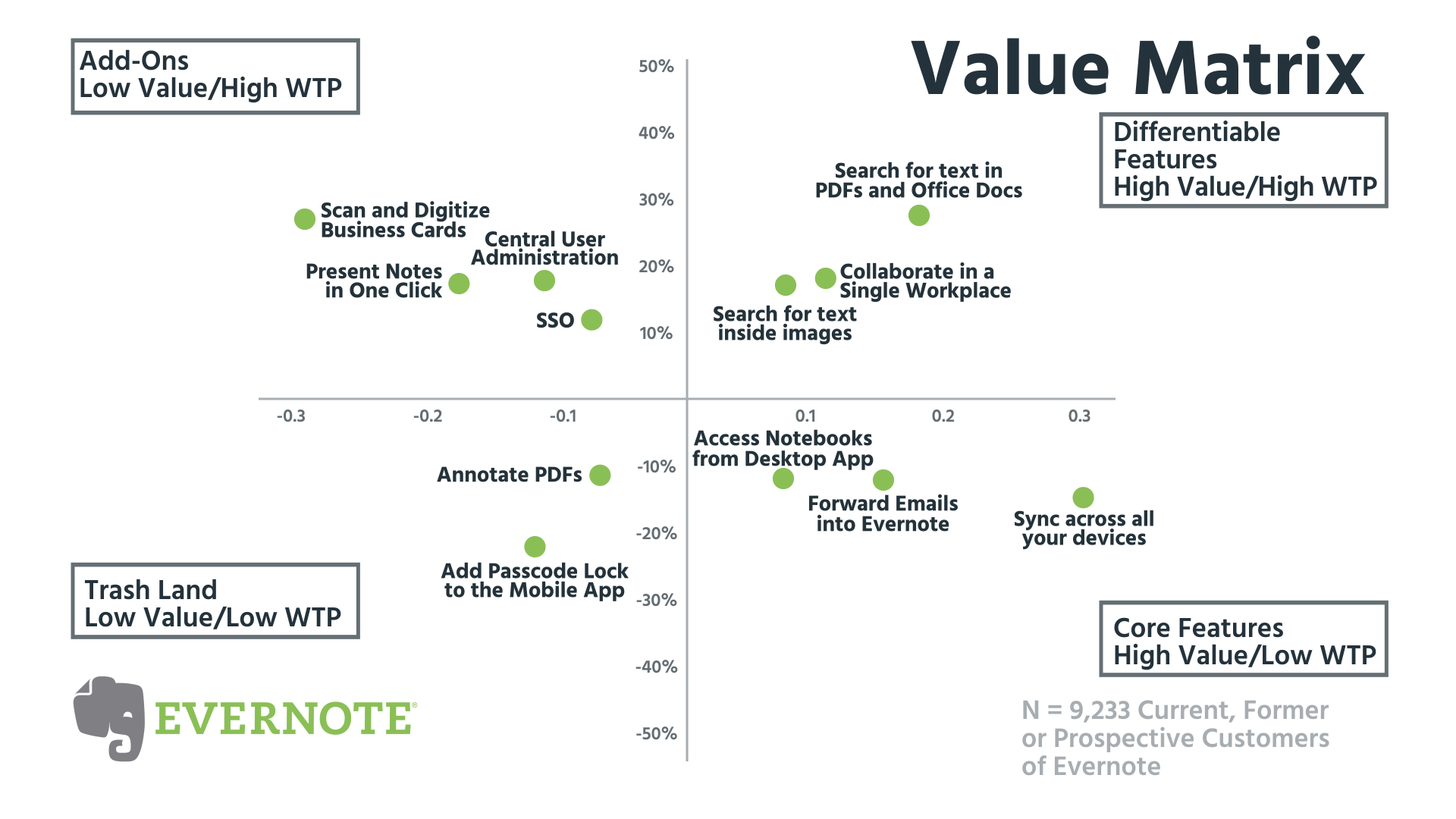Click the Add-Ons quadrant label box
The height and width of the screenshot is (819, 1456).
(215, 77)
